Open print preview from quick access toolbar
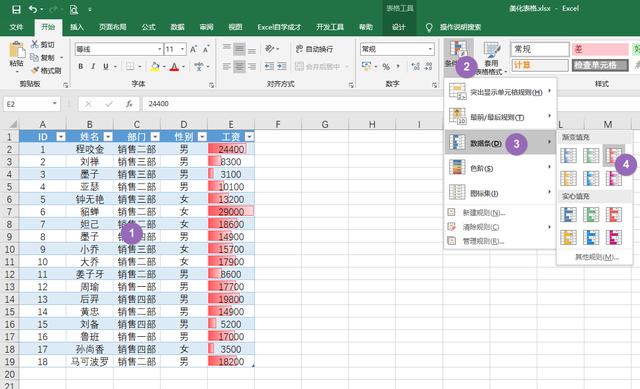The height and width of the screenshot is (389, 640). [x=74, y=9]
